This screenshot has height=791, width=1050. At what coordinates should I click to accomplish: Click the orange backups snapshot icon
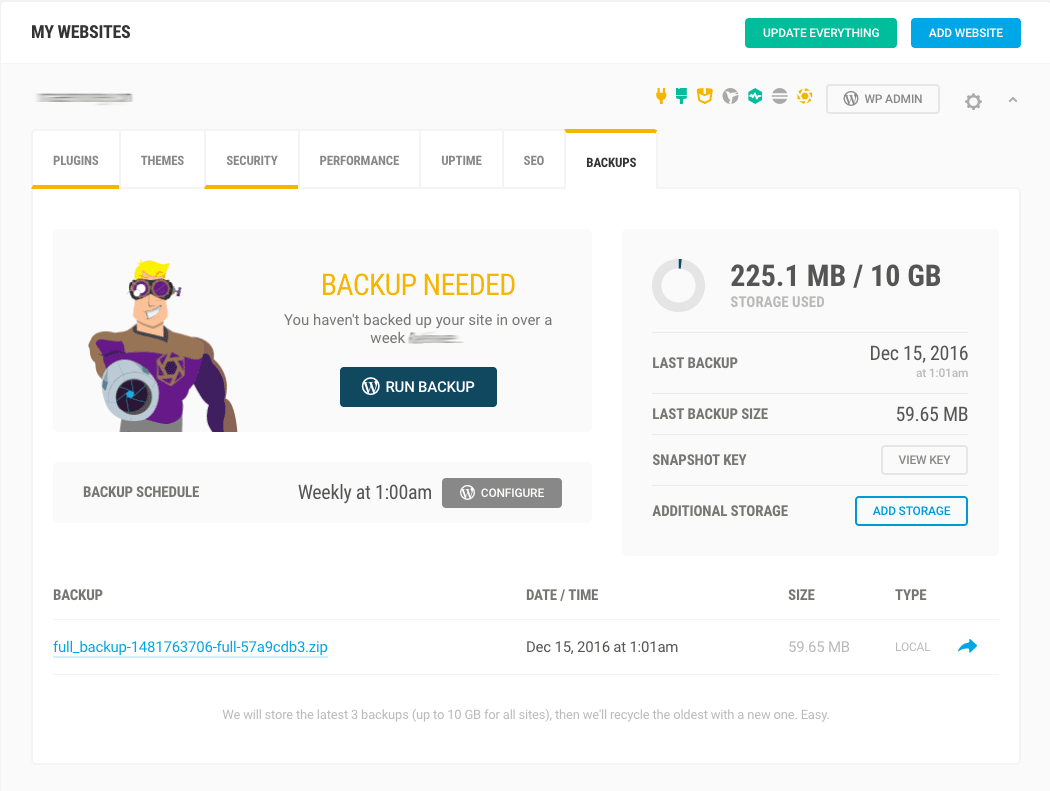805,96
